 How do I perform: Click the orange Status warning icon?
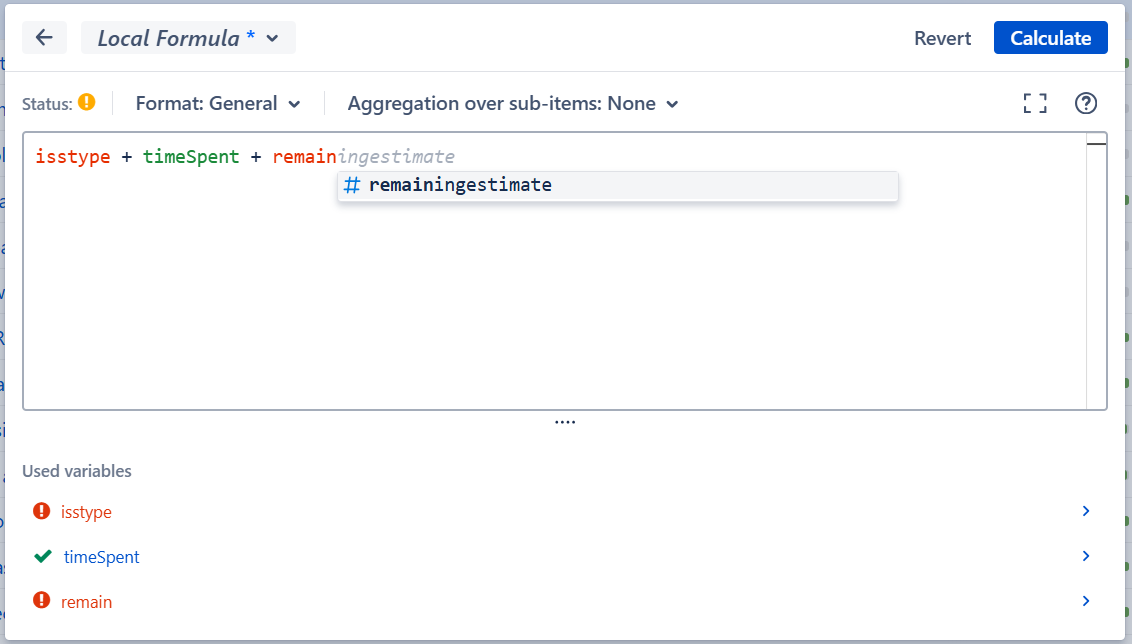pos(86,102)
